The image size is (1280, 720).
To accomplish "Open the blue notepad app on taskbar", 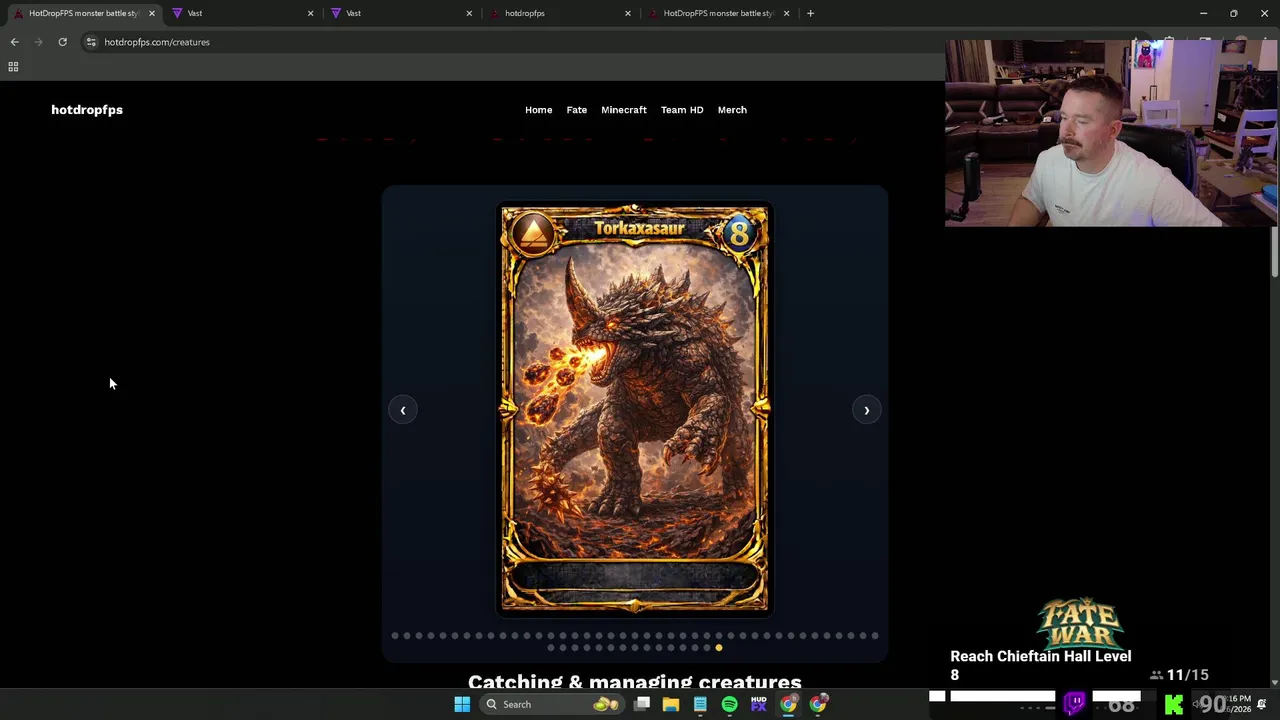I will click(x=700, y=704).
